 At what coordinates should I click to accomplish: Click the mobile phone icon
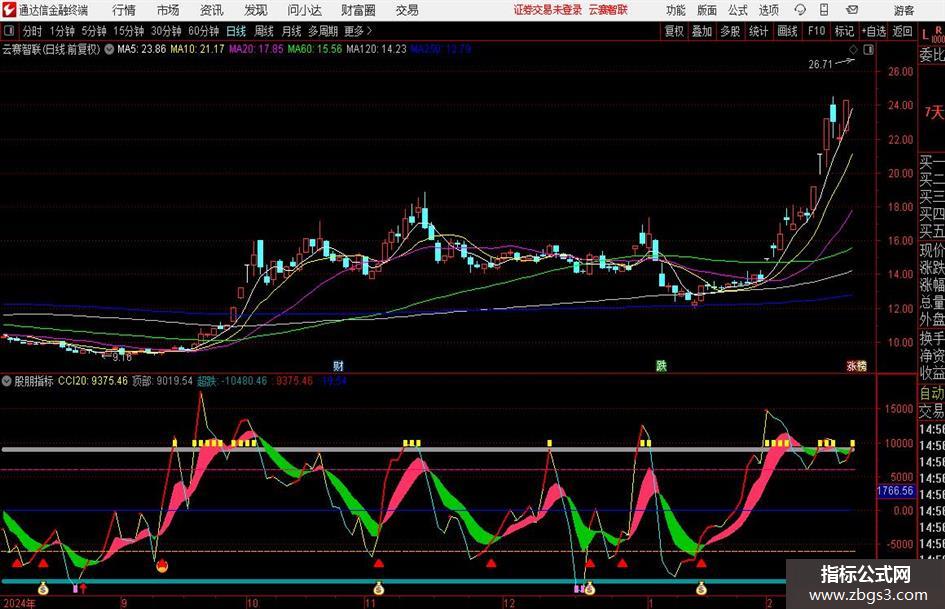coord(824,10)
